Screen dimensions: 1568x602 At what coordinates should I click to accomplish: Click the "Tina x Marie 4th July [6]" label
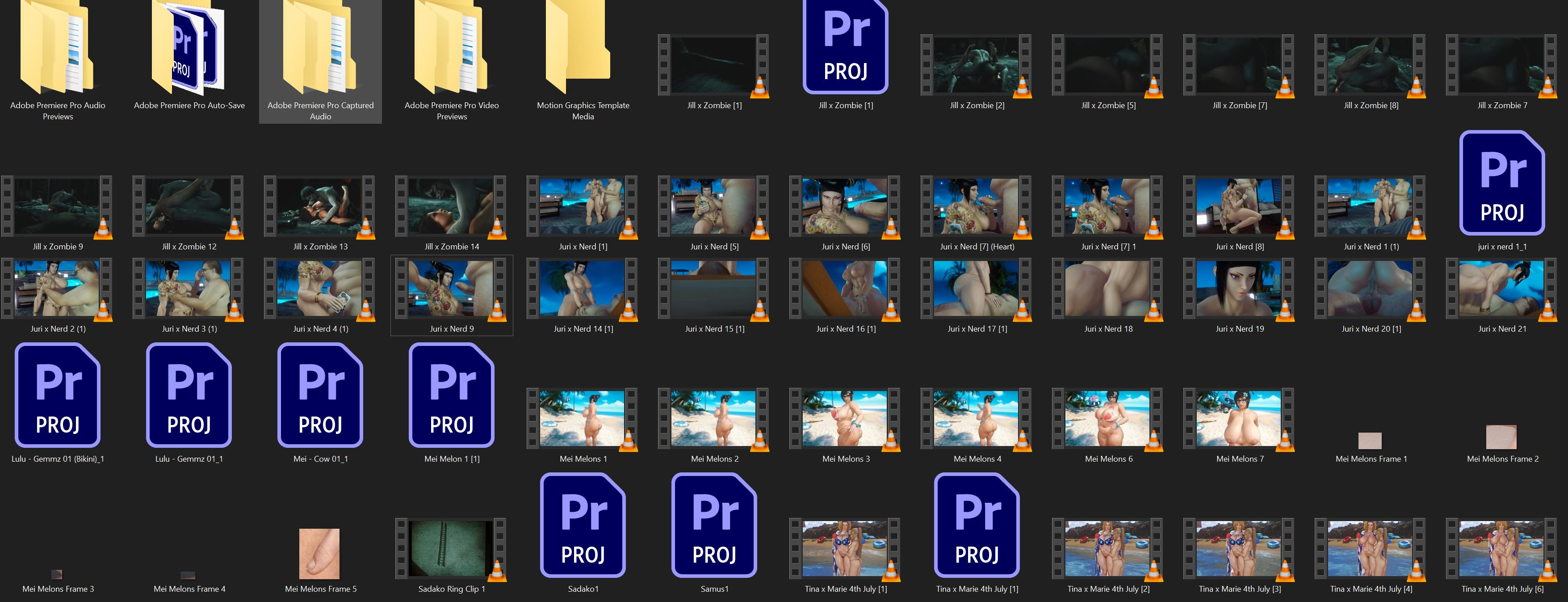tap(1502, 589)
